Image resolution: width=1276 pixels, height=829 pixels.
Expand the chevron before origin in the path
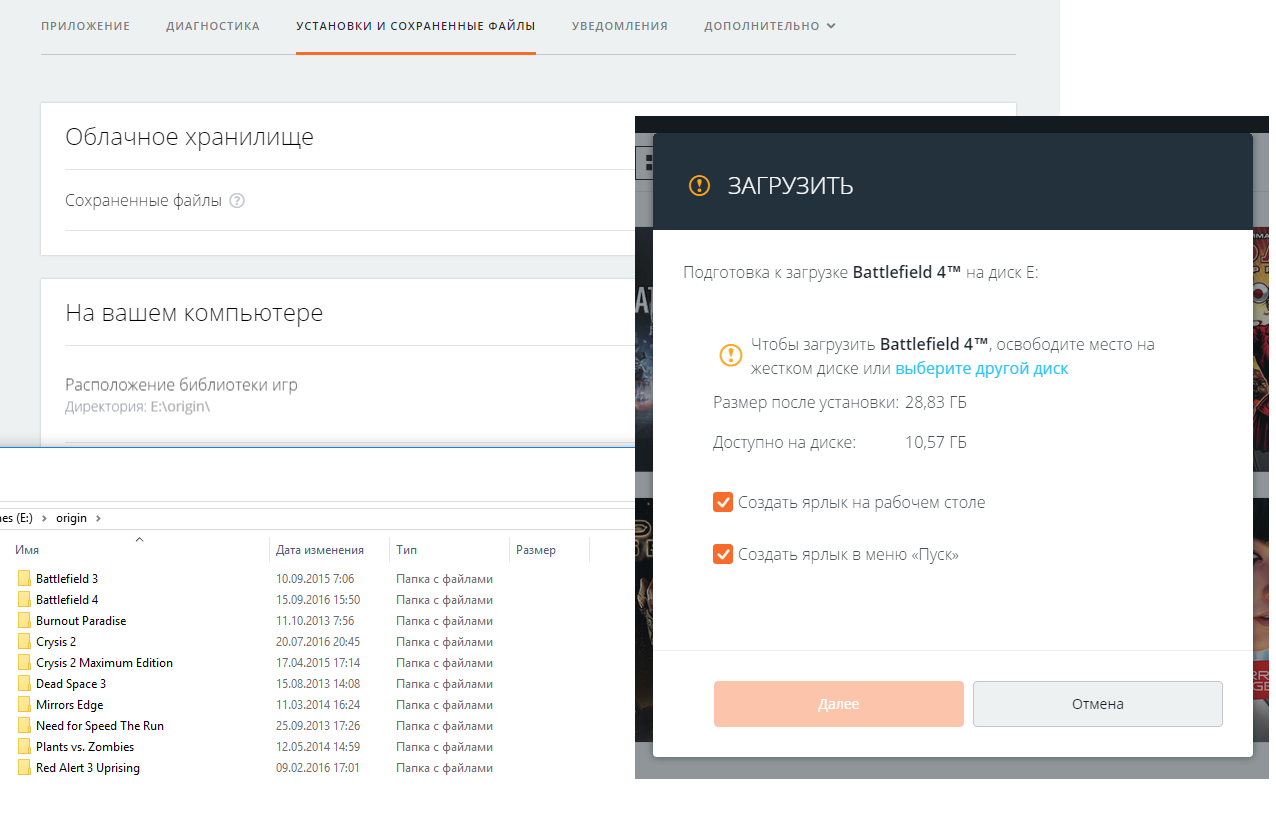coord(45,517)
